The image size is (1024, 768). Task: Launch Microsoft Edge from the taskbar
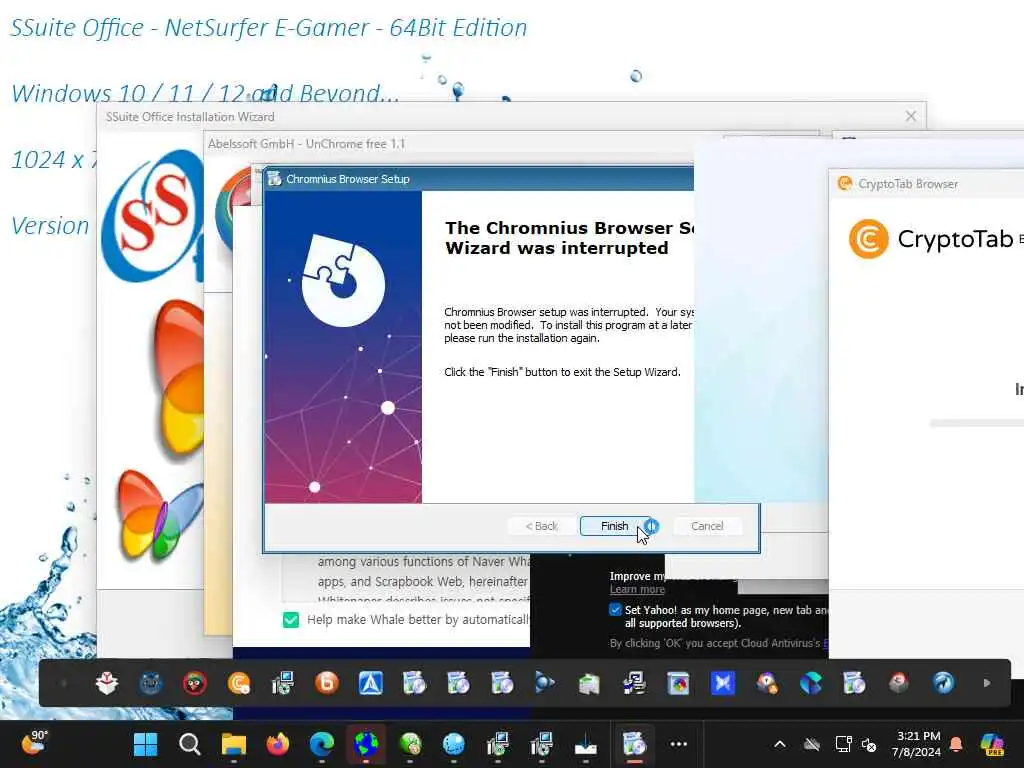tap(321, 744)
